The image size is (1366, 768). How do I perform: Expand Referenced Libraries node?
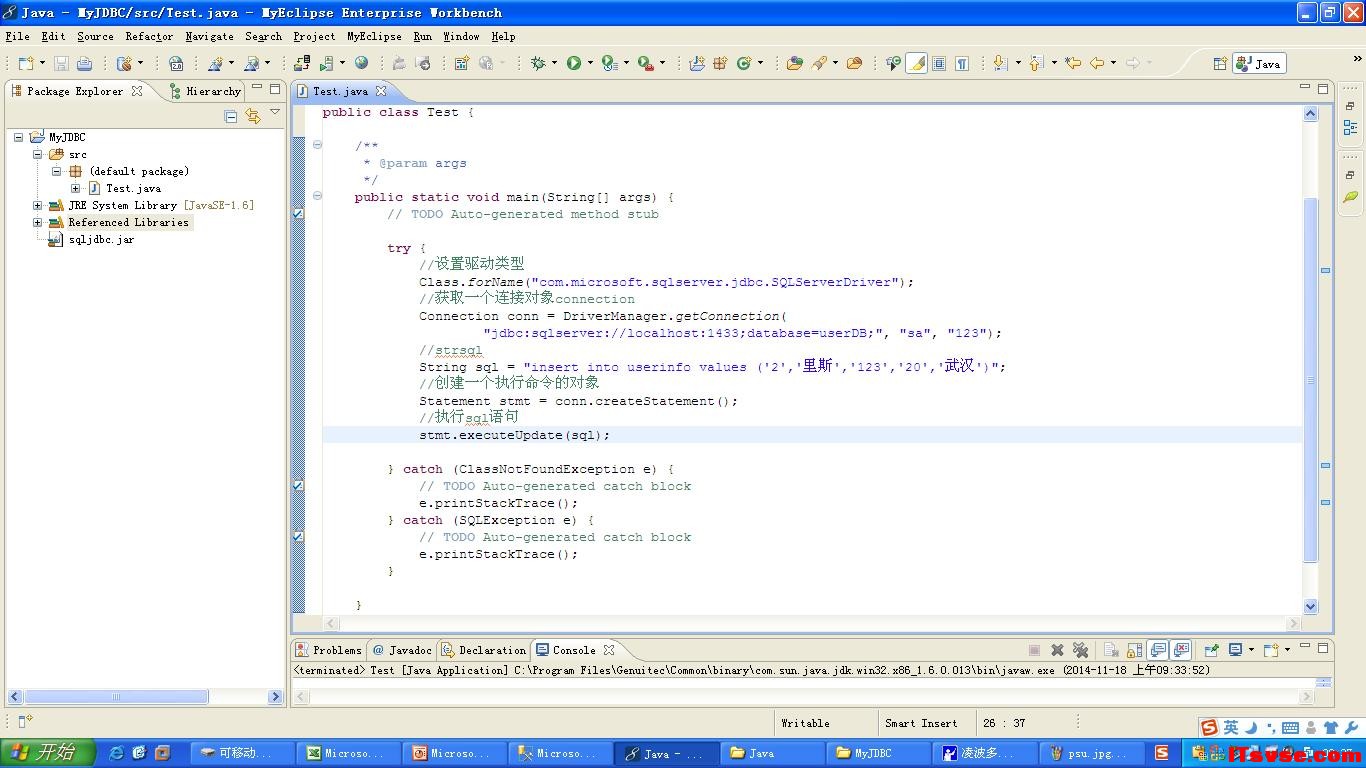[x=38, y=222]
